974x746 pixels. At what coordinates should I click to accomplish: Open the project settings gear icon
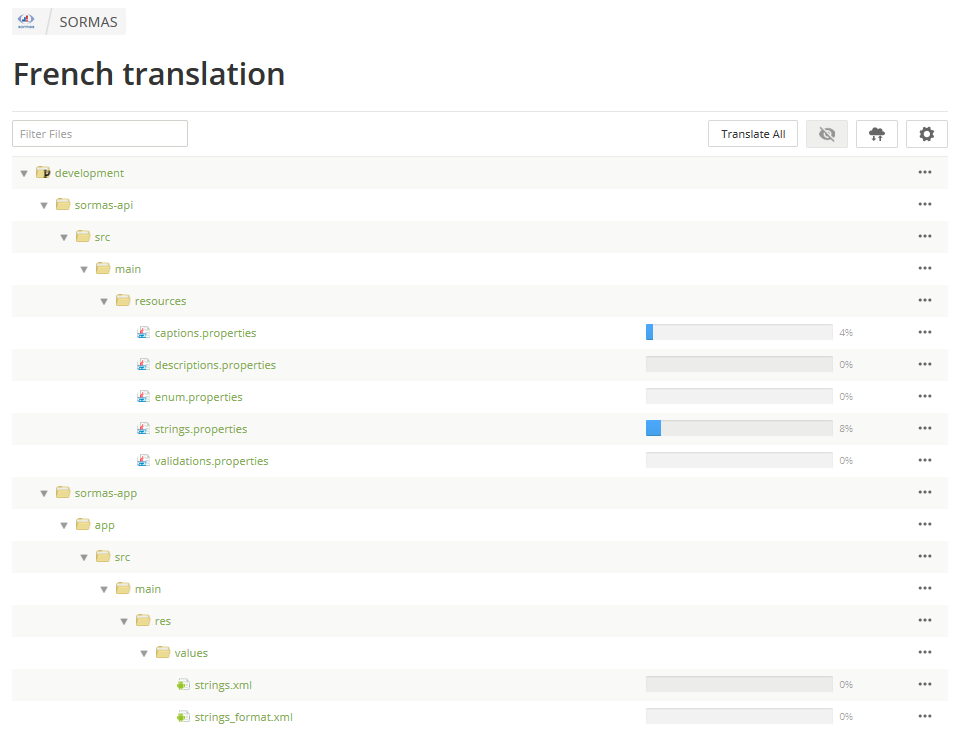[926, 133]
